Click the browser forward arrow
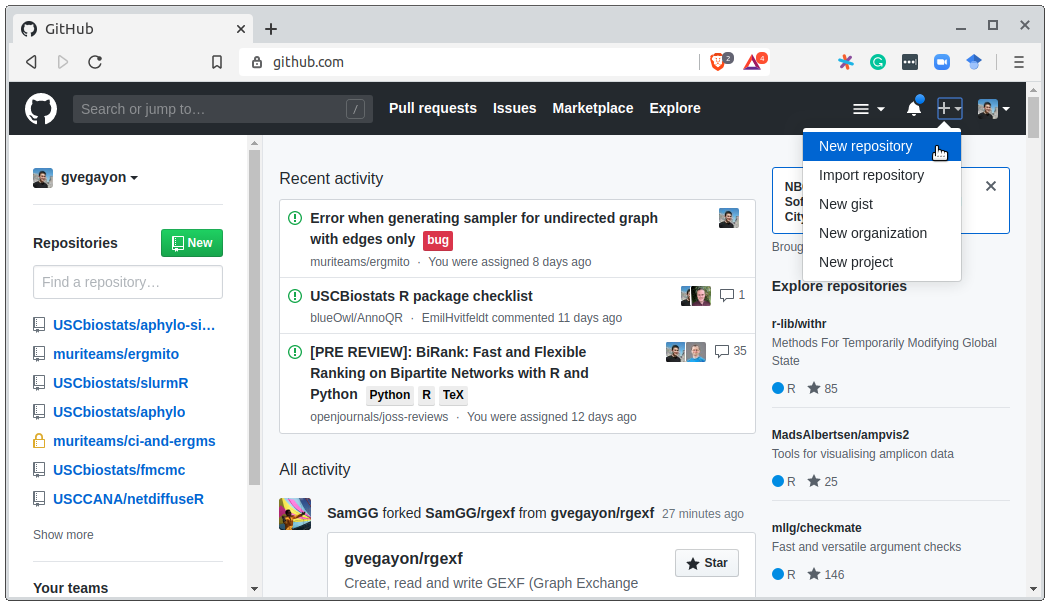 63,62
